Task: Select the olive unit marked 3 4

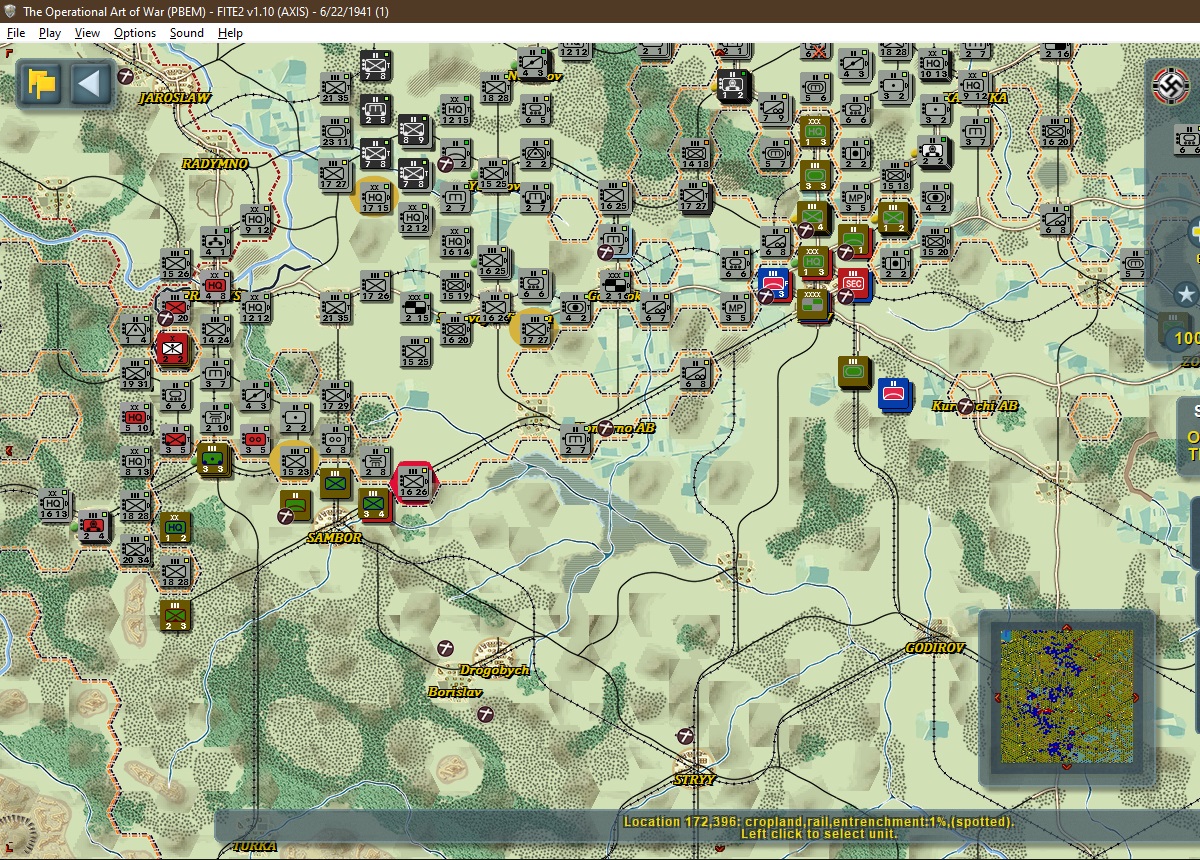Action: point(374,504)
